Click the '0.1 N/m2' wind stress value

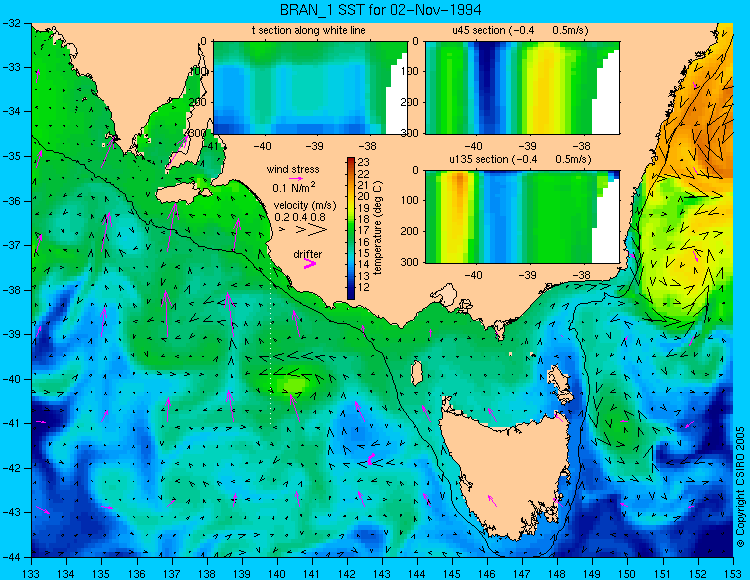294,187
